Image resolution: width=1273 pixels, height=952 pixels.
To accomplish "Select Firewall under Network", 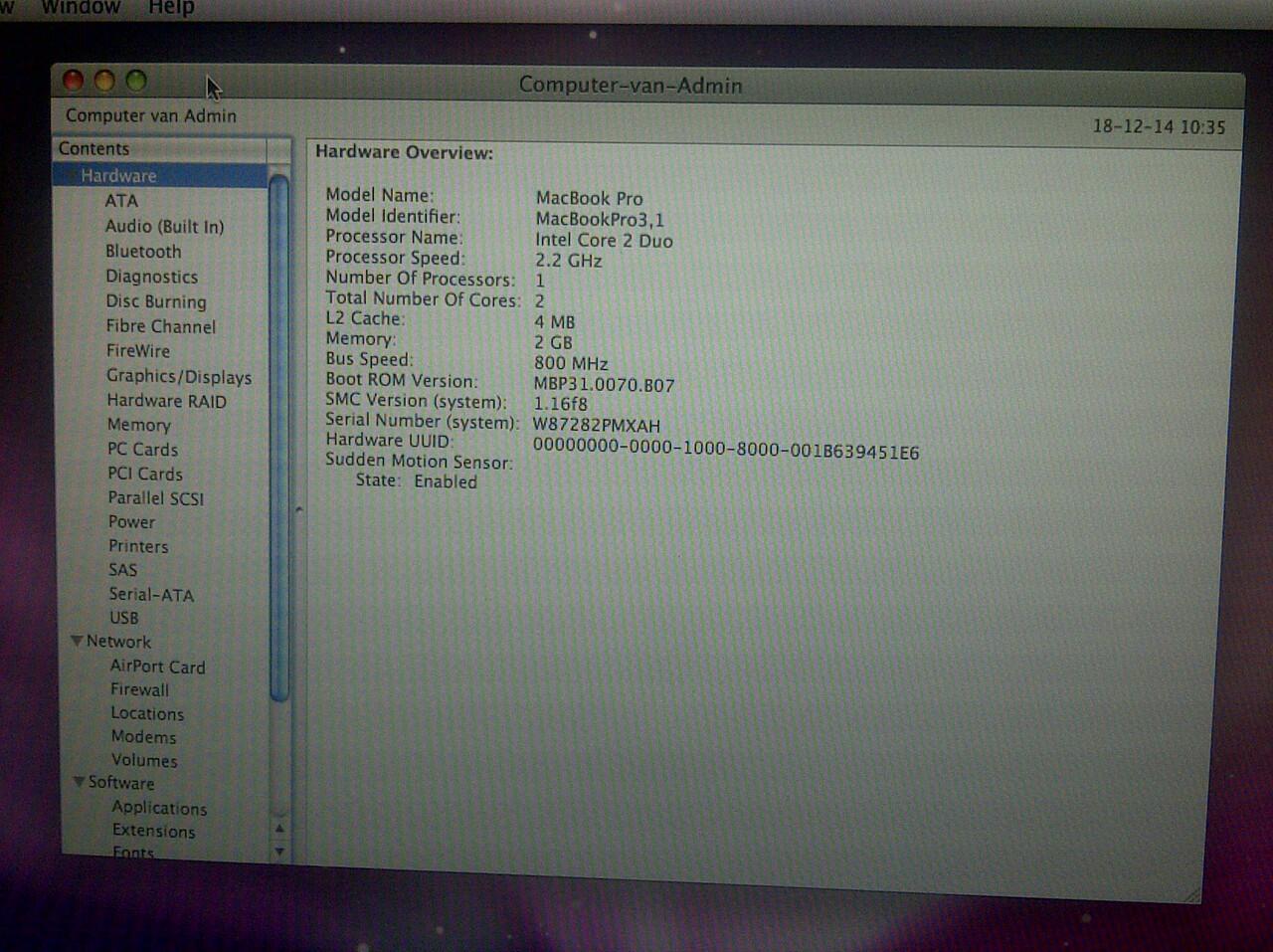I will click(x=140, y=690).
